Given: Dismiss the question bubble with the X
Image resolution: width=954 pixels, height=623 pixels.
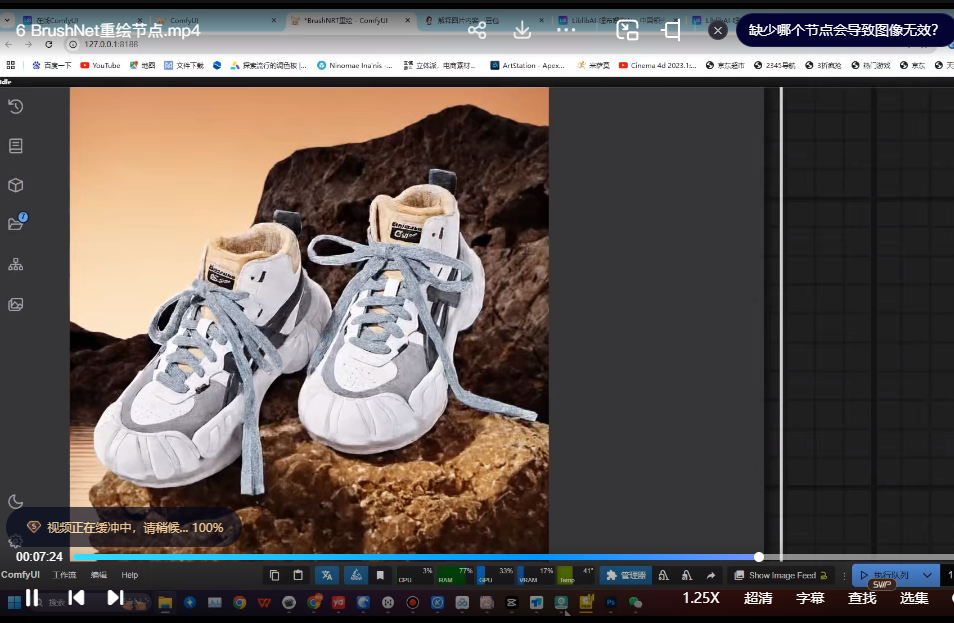Looking at the screenshot, I should pyautogui.click(x=718, y=30).
